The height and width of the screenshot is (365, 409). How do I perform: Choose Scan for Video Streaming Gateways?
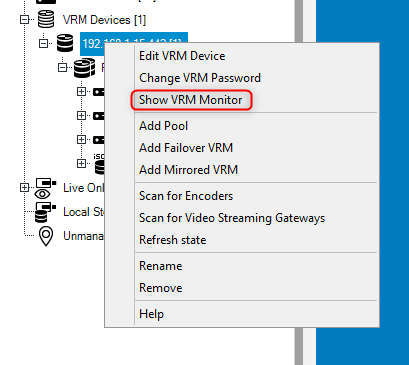point(232,218)
